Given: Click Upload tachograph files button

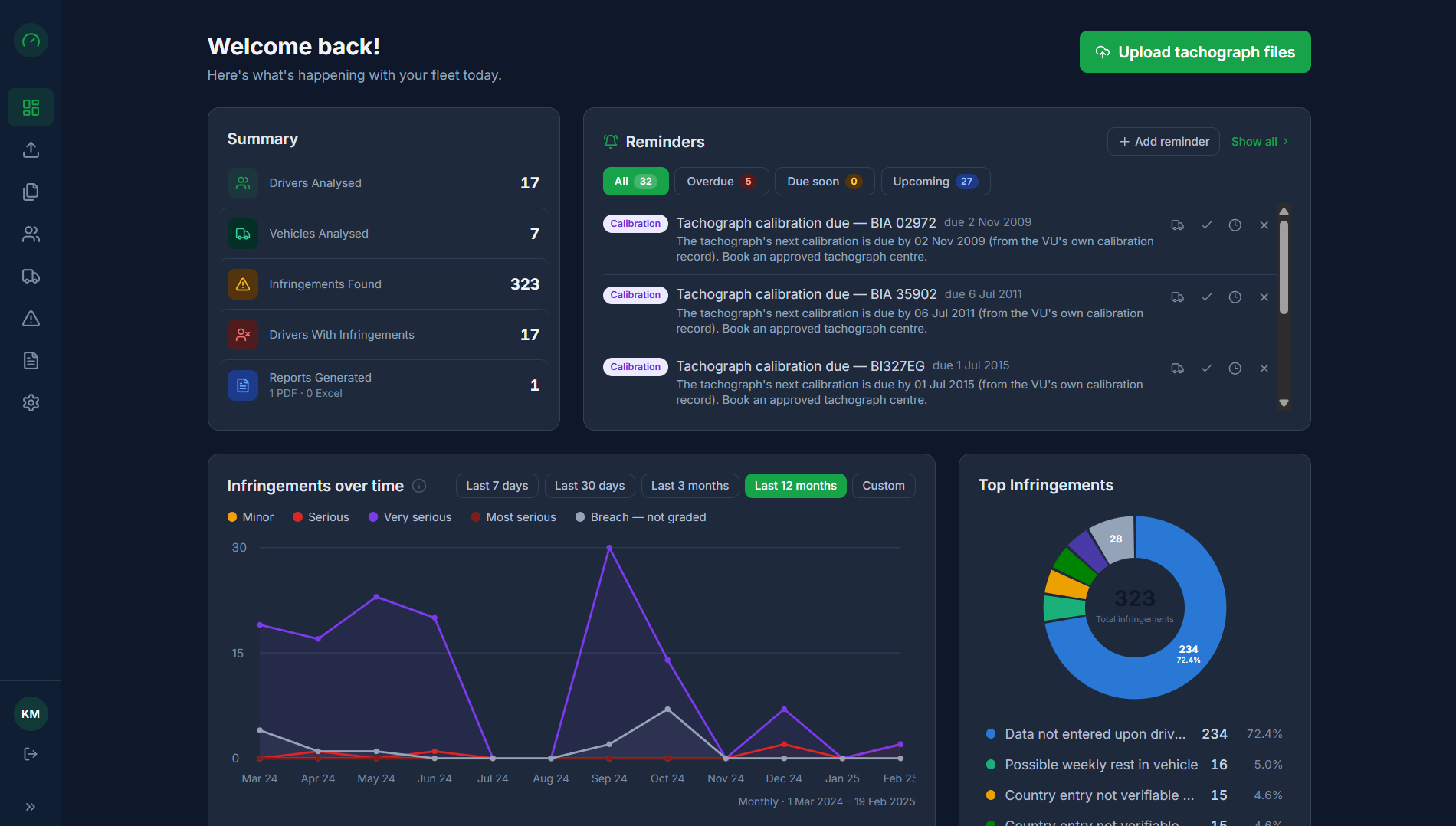Looking at the screenshot, I should coord(1195,52).
